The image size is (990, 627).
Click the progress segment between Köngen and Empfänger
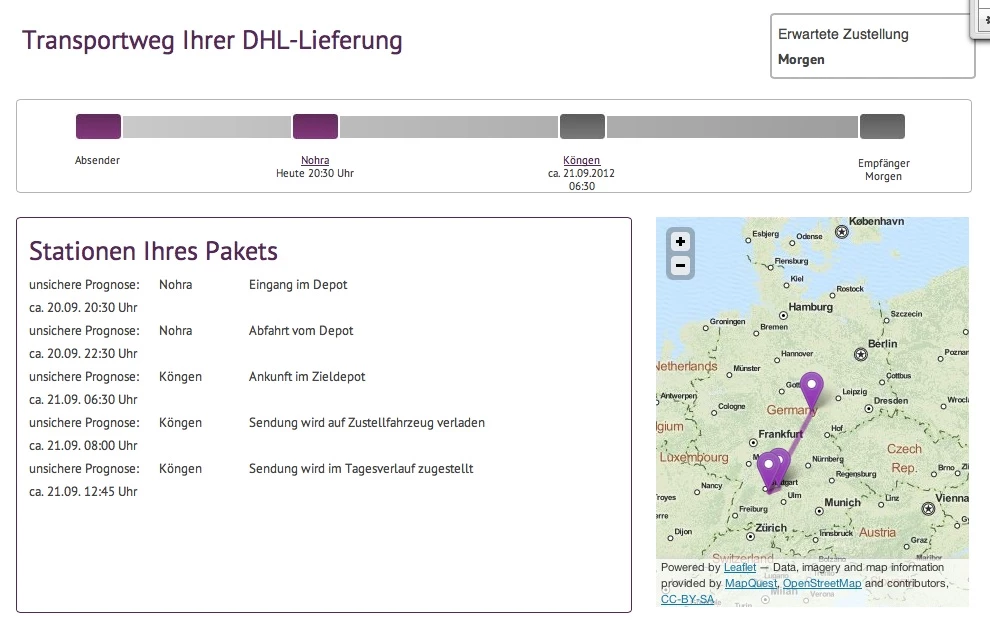(x=732, y=126)
